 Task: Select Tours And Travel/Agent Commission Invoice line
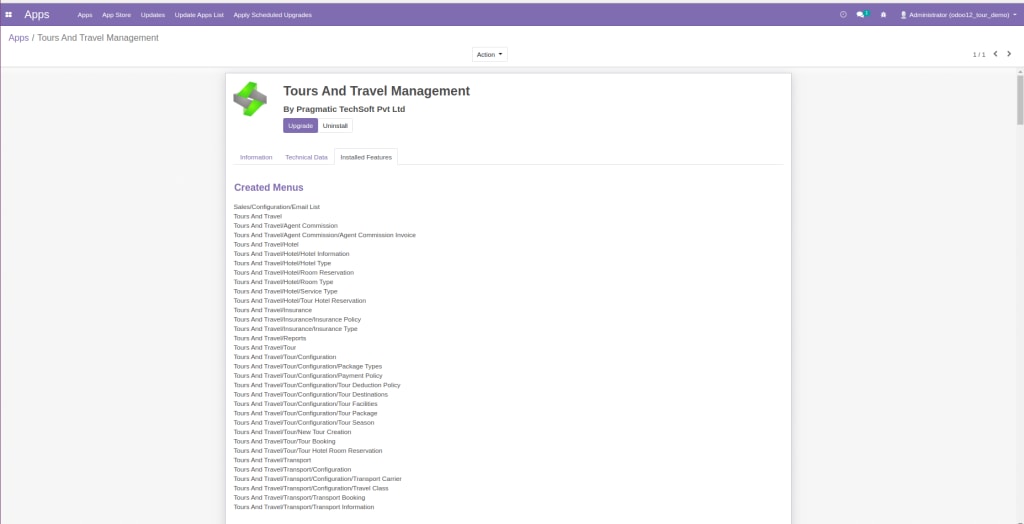click(x=325, y=235)
